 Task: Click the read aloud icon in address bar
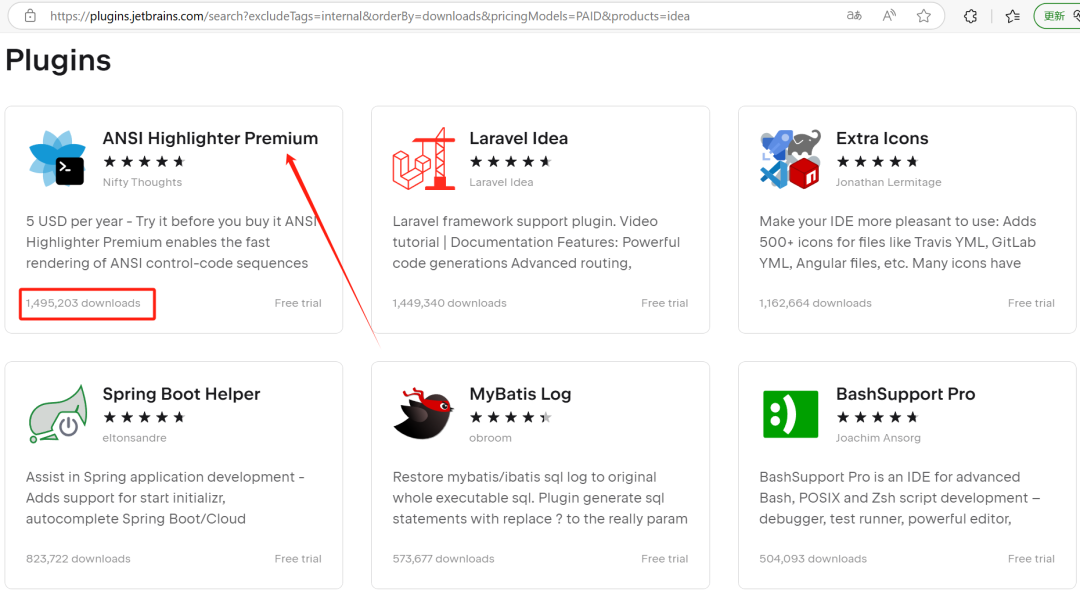(x=889, y=16)
